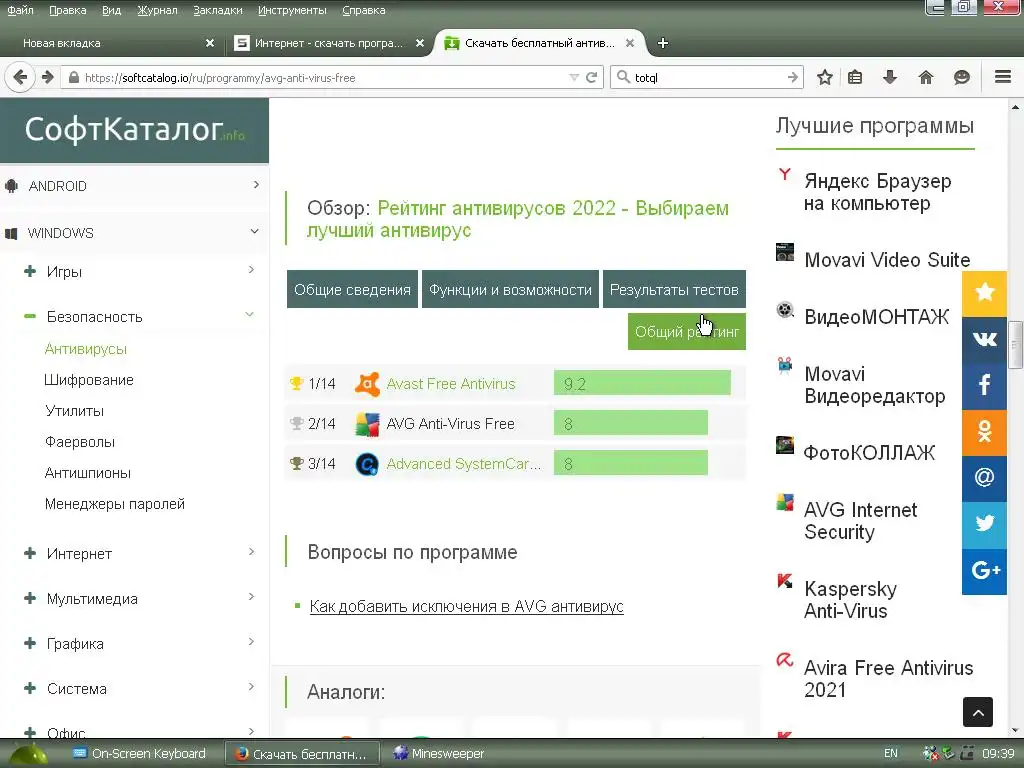The width and height of the screenshot is (1024, 768).
Task: Share page on Facebook
Action: pos(984,385)
